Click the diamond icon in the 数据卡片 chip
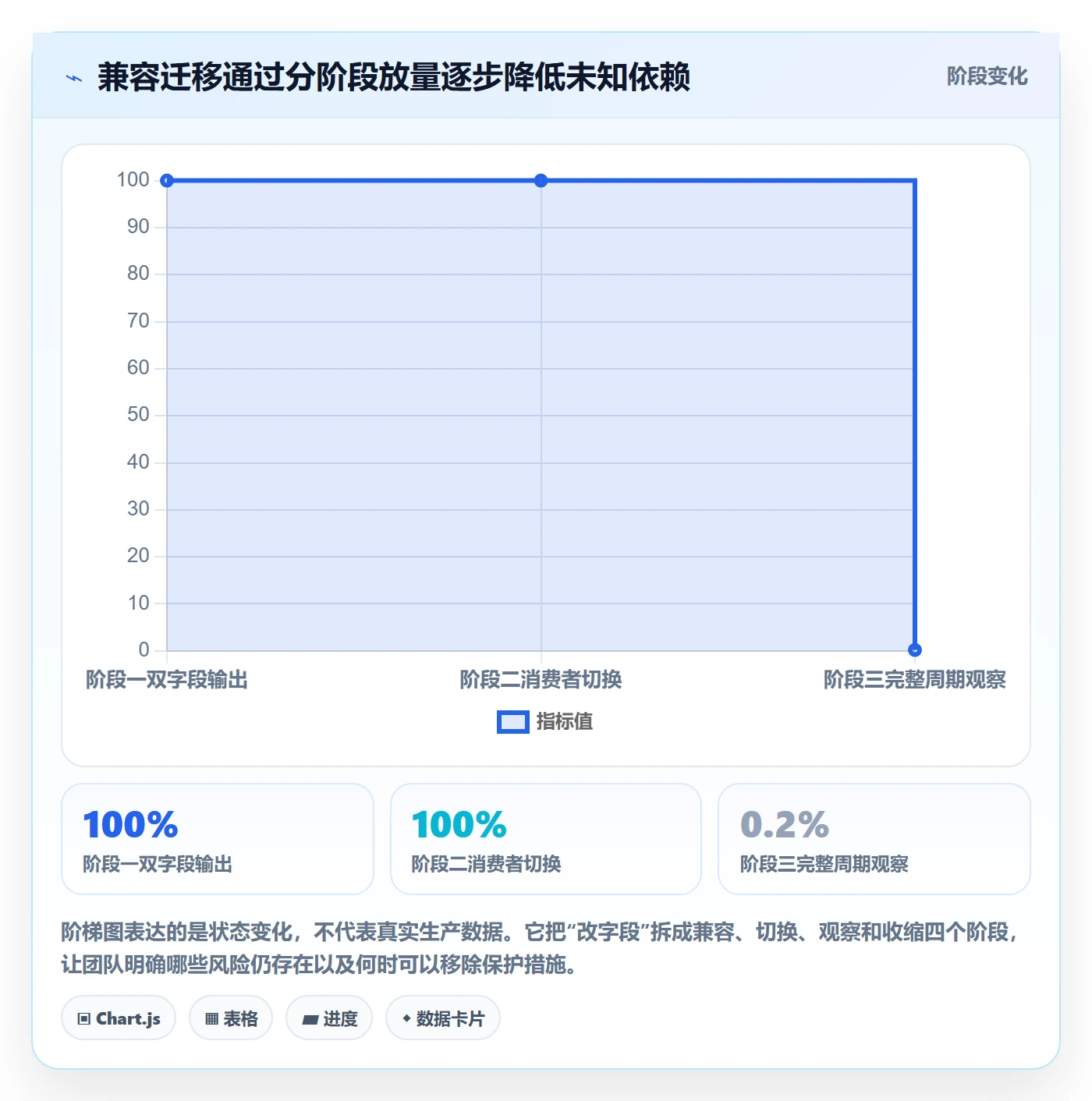The width and height of the screenshot is (1092, 1101). (x=406, y=1018)
